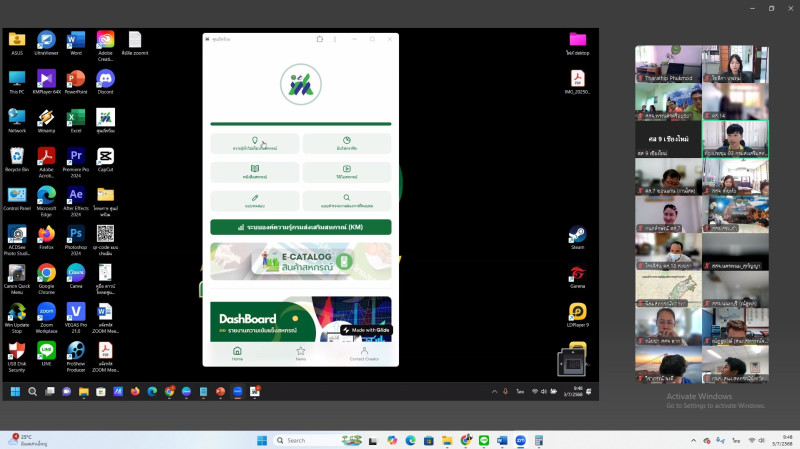Click the lightbulb knowledge tile
The height and width of the screenshot is (449, 800).
tap(255, 143)
